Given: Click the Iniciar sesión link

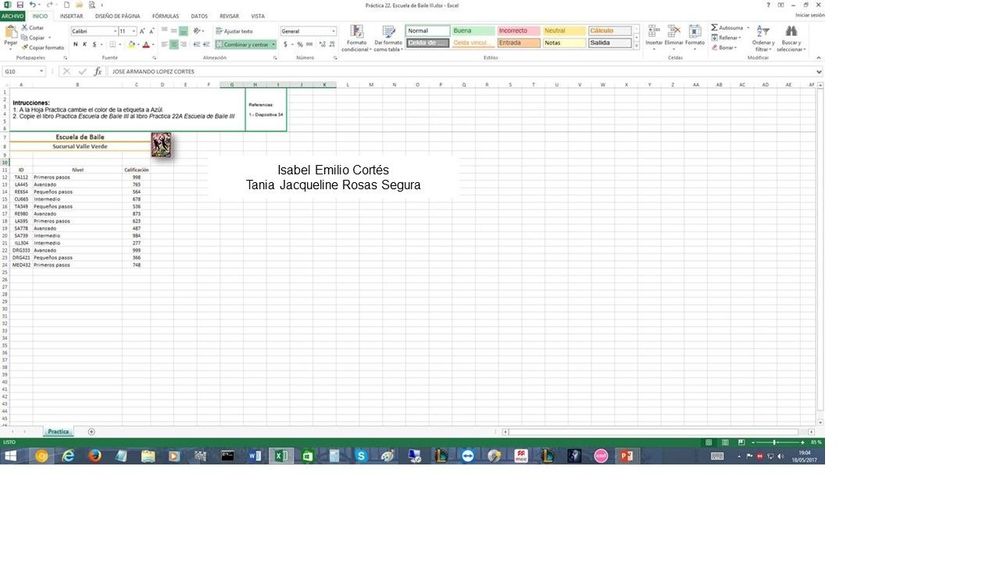Looking at the screenshot, I should [x=809, y=16].
